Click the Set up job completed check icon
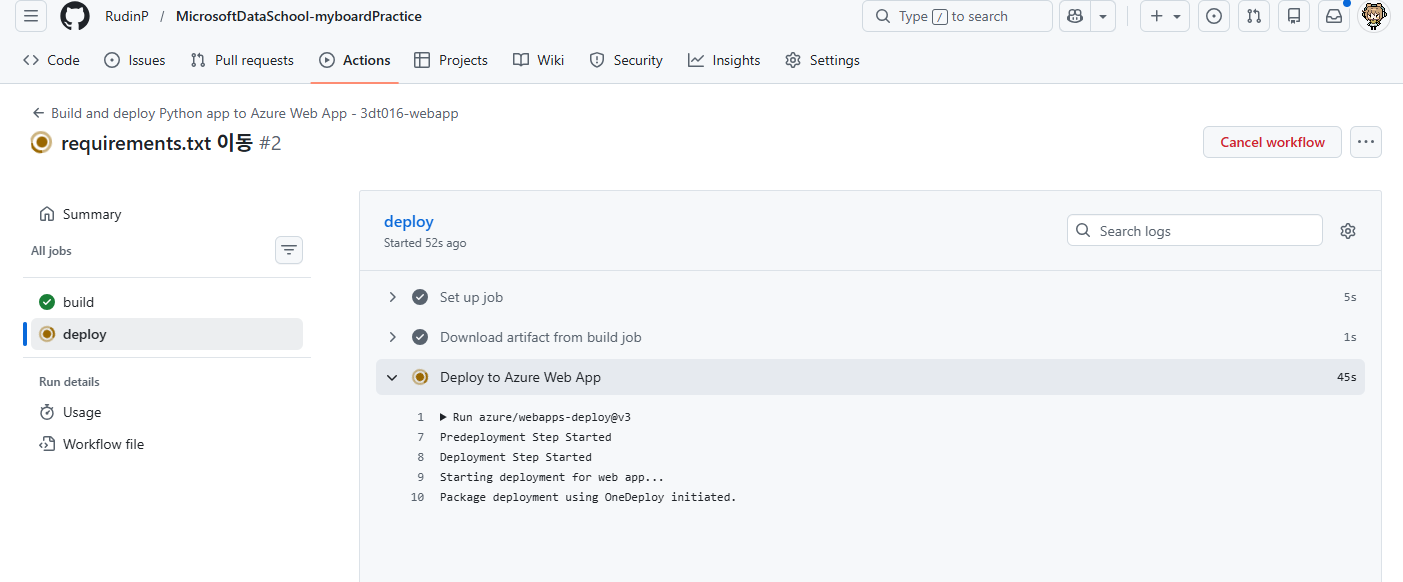 pyautogui.click(x=420, y=297)
